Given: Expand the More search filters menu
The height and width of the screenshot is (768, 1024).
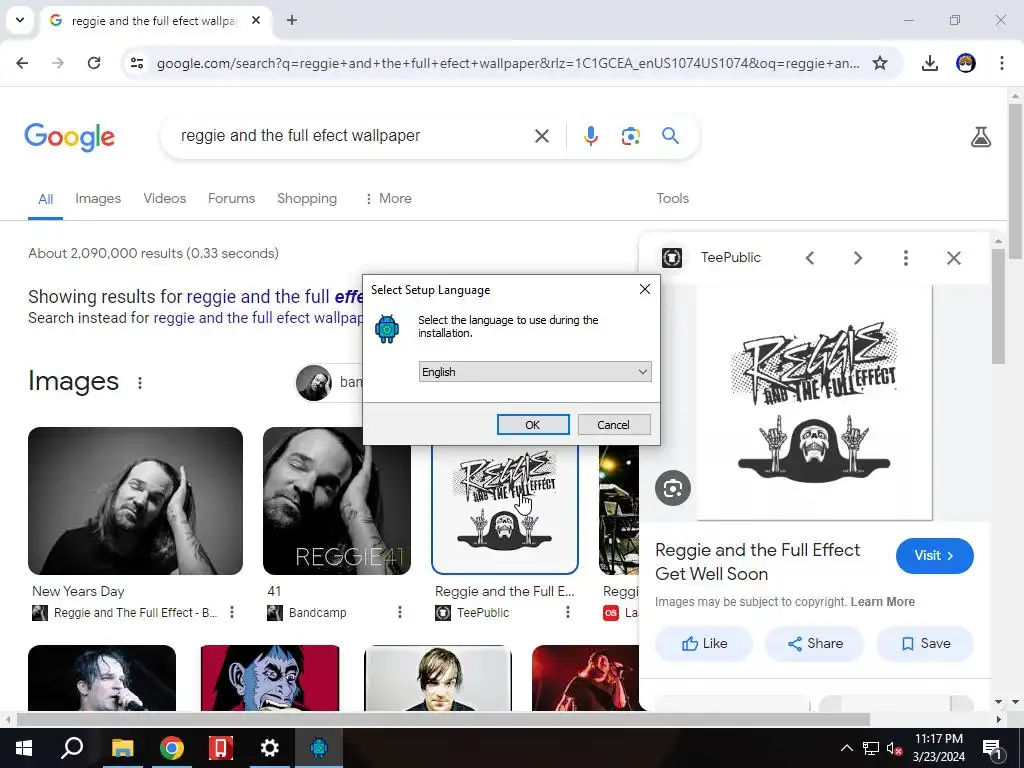Looking at the screenshot, I should [389, 199].
